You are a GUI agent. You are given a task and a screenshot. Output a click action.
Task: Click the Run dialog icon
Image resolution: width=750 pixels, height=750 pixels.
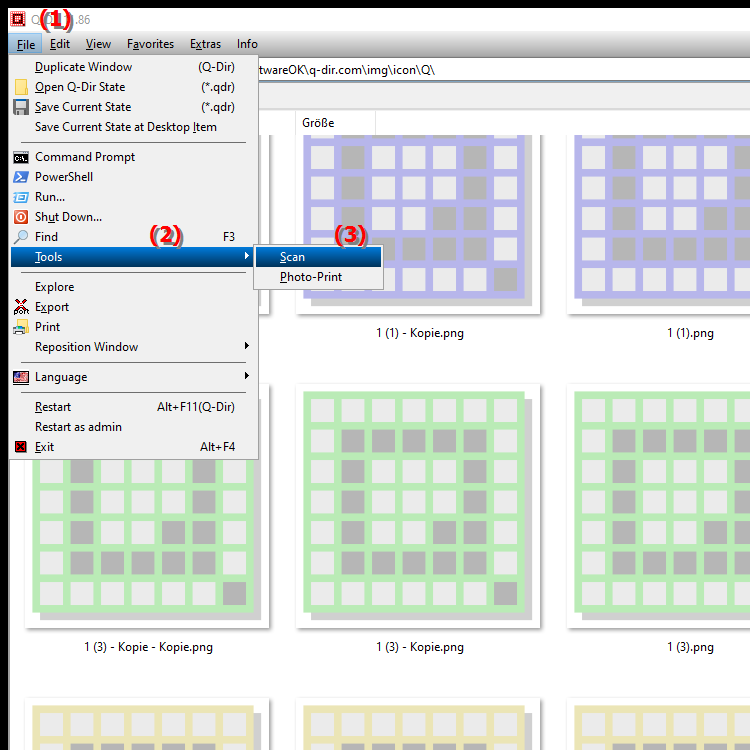(21, 197)
